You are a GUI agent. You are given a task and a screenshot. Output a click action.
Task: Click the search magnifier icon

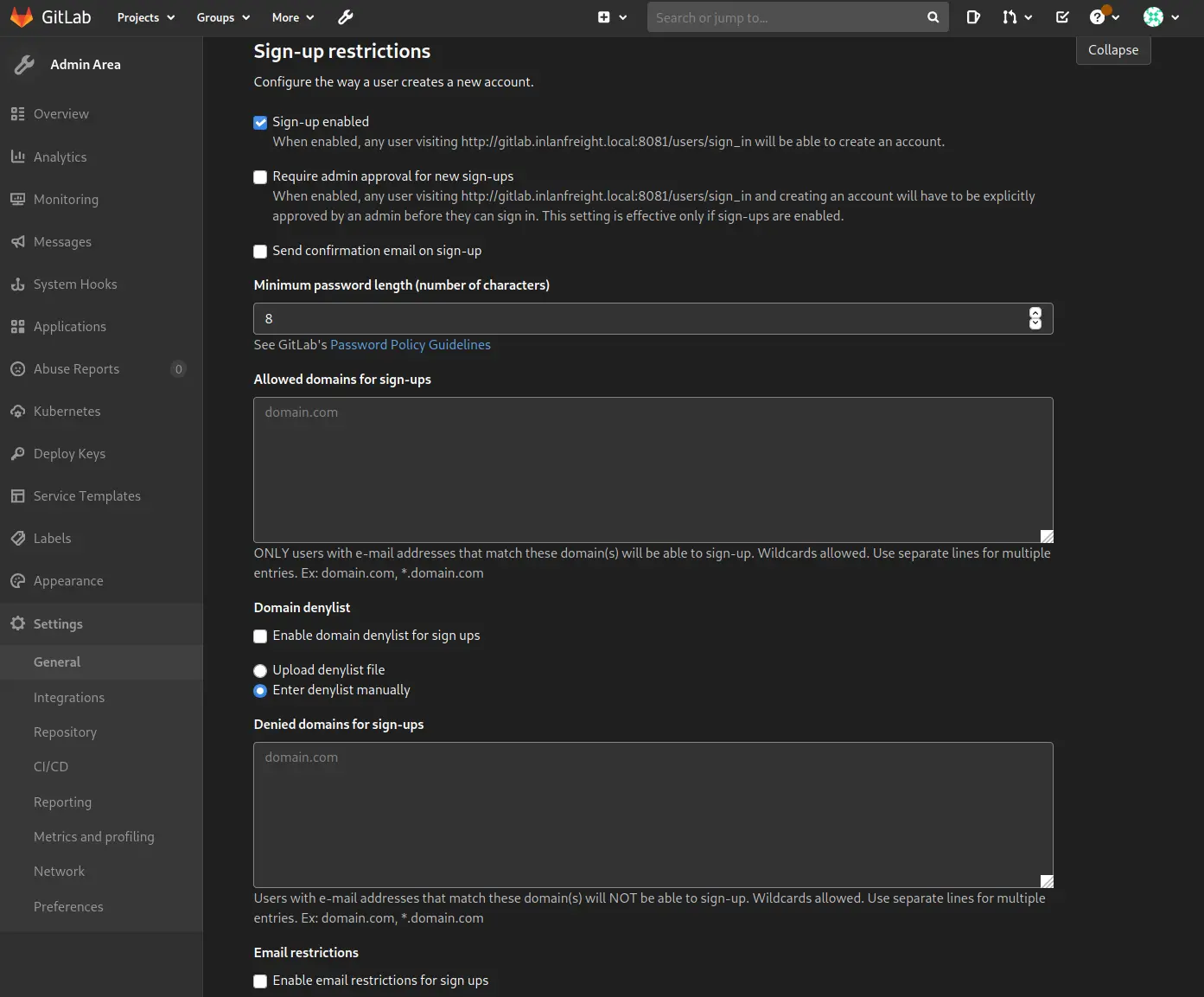[933, 17]
